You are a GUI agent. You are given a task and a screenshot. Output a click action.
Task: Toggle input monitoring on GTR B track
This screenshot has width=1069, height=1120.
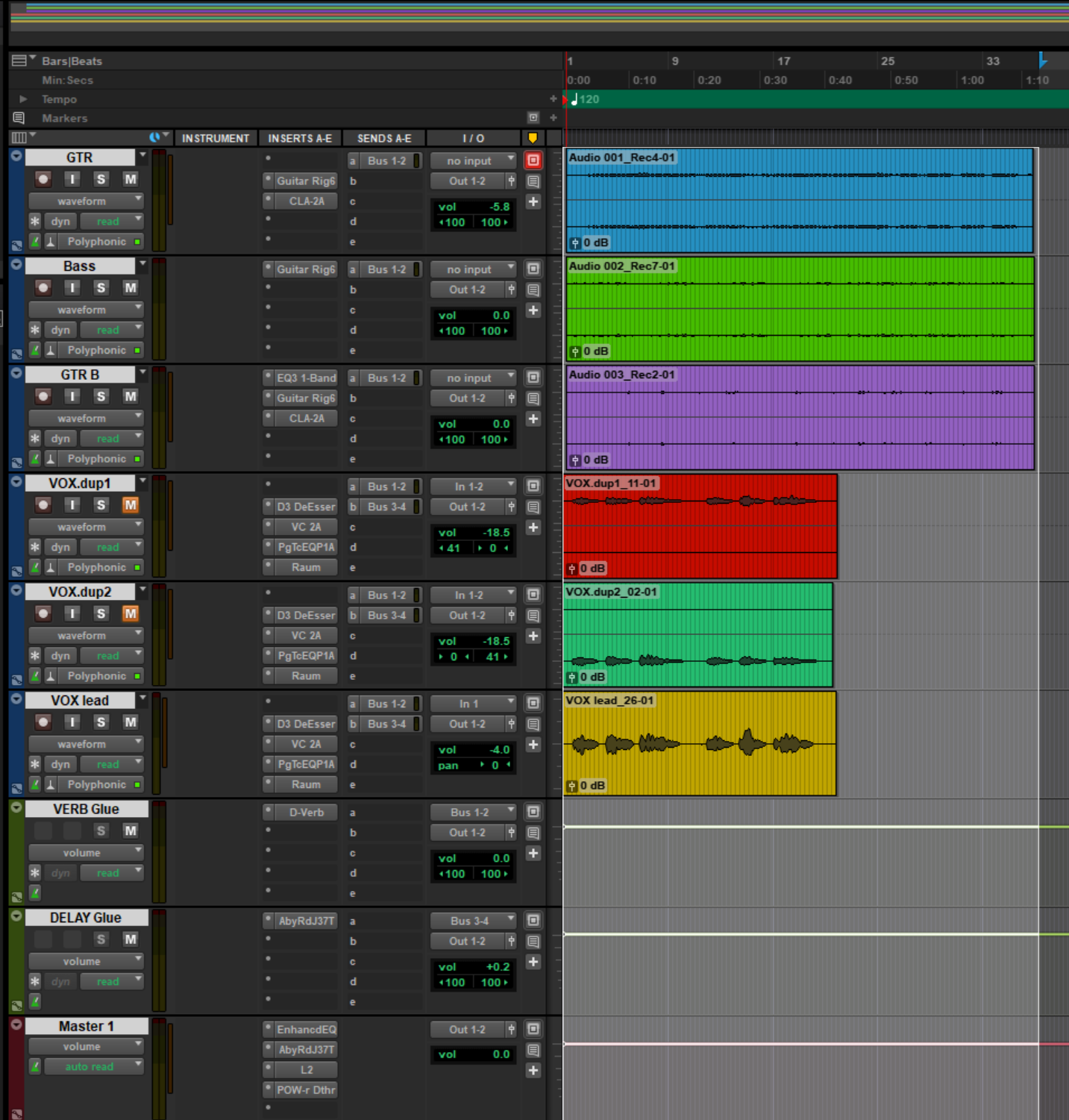pyautogui.click(x=72, y=396)
